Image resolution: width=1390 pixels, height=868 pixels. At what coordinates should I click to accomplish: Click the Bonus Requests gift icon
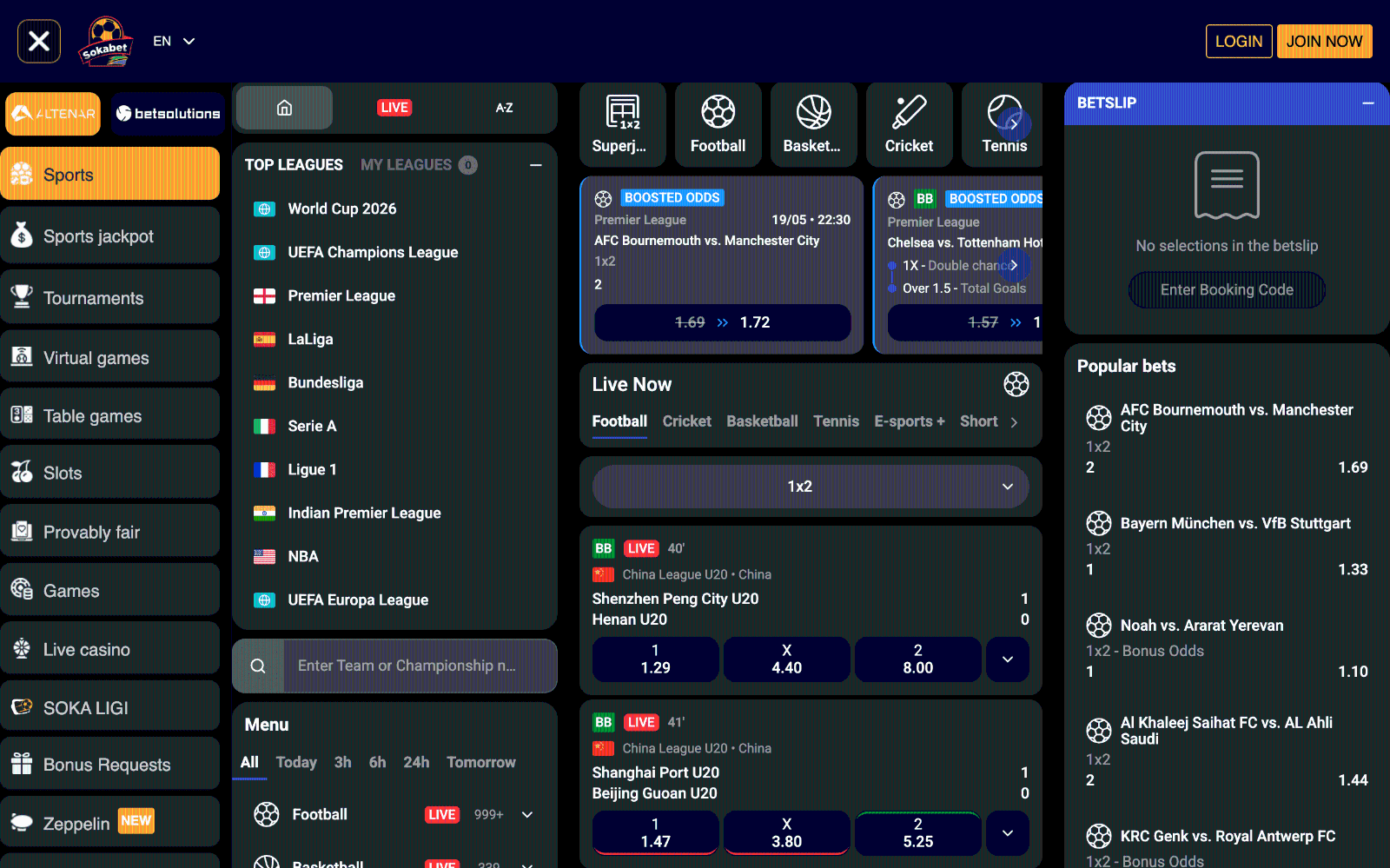[x=22, y=764]
